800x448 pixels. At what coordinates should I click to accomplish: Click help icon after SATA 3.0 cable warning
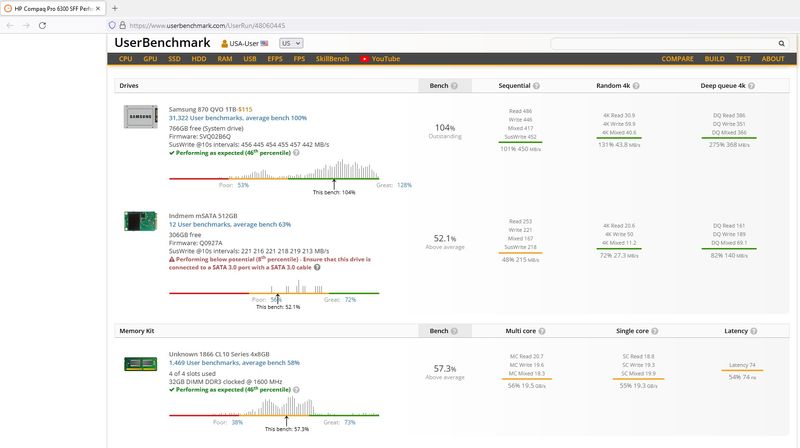tap(317, 267)
